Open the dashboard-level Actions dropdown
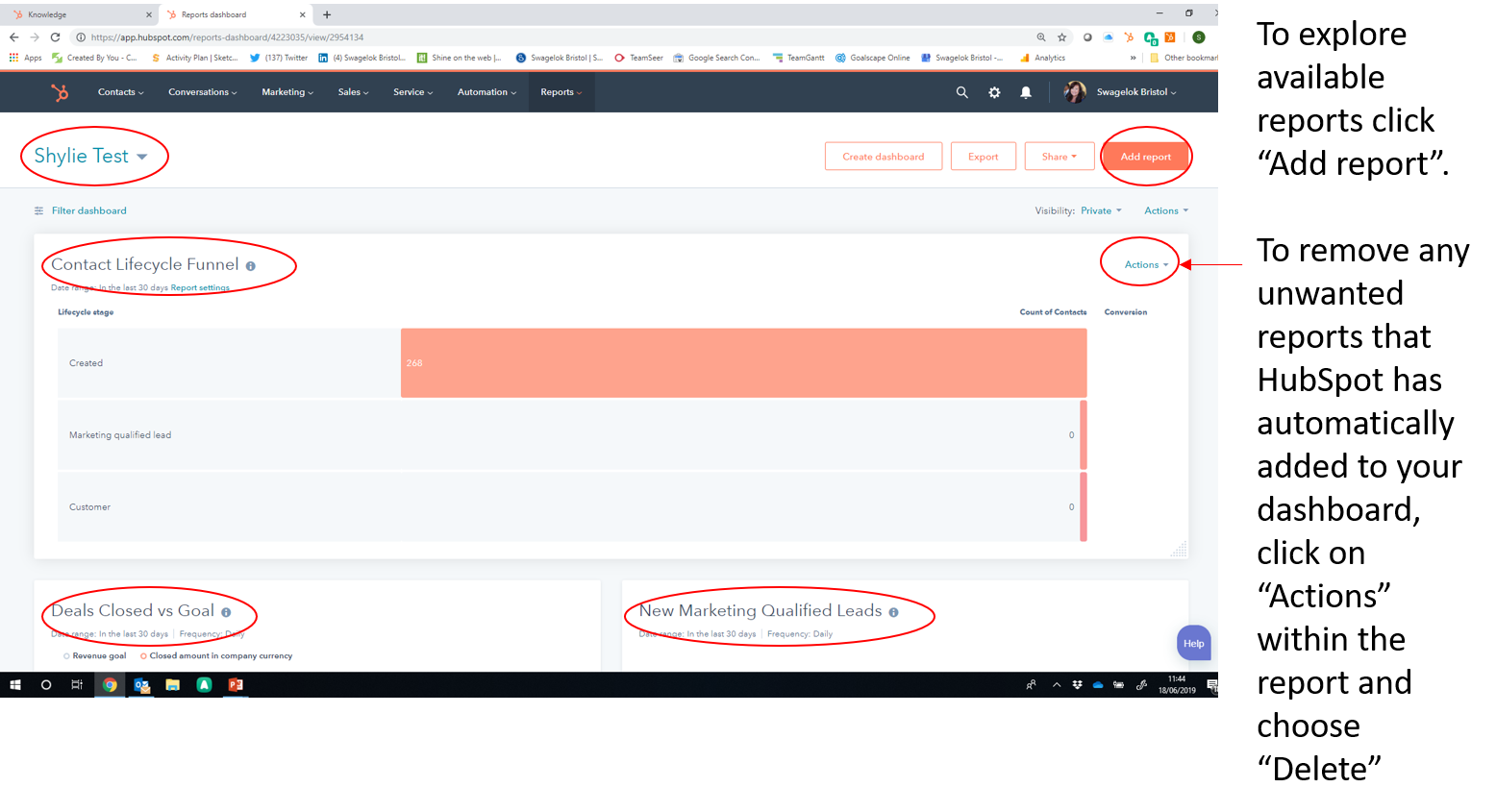The width and height of the screenshot is (1496, 812). (x=1166, y=210)
